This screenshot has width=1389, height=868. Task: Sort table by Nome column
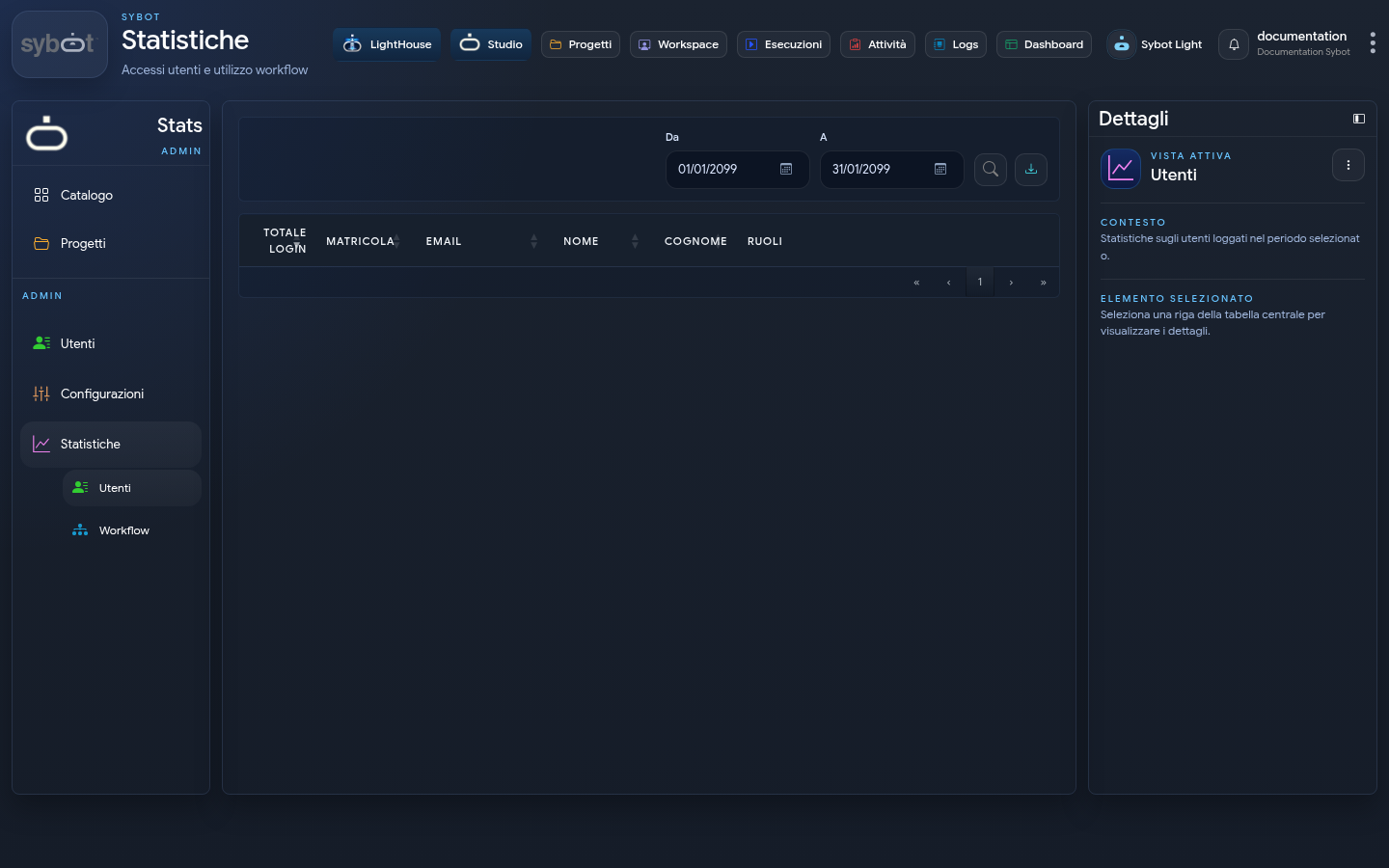coord(635,241)
